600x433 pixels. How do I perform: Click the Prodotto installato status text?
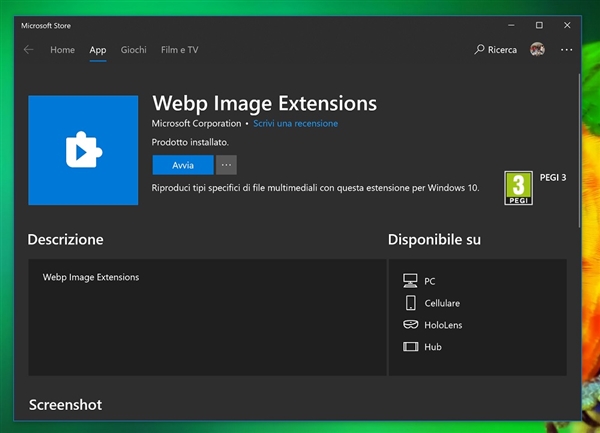point(190,142)
